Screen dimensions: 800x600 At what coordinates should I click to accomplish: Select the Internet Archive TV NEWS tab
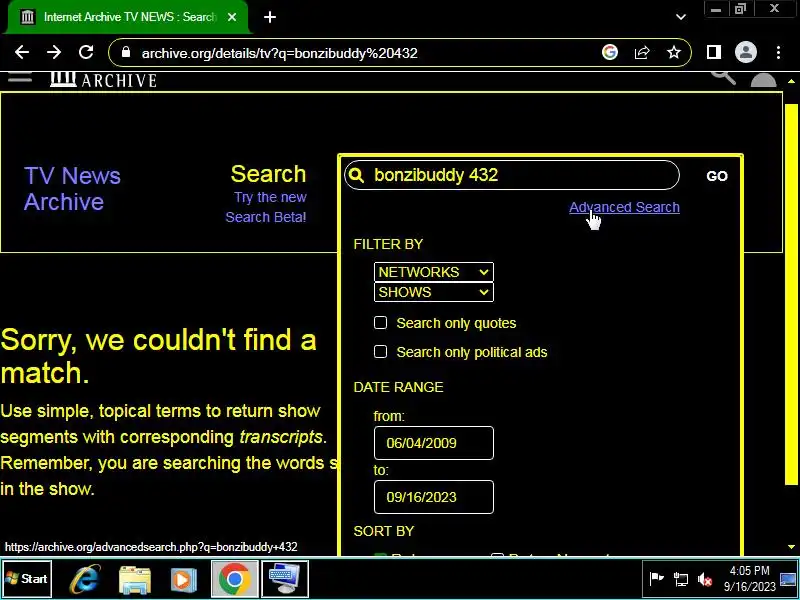point(128,17)
